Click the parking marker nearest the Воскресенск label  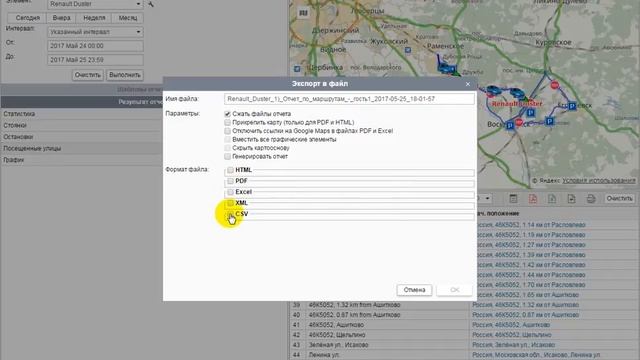click(510, 126)
